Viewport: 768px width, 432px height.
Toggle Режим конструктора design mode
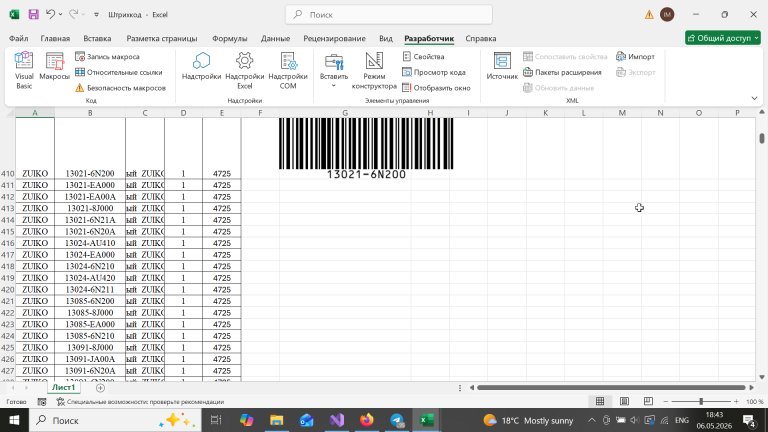pyautogui.click(x=374, y=71)
